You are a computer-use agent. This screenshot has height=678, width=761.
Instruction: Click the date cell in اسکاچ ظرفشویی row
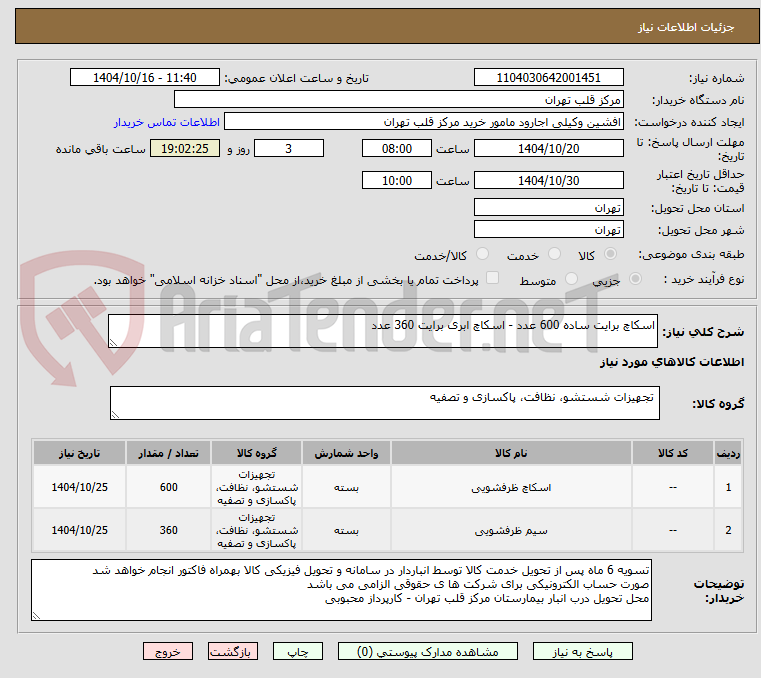click(x=80, y=487)
